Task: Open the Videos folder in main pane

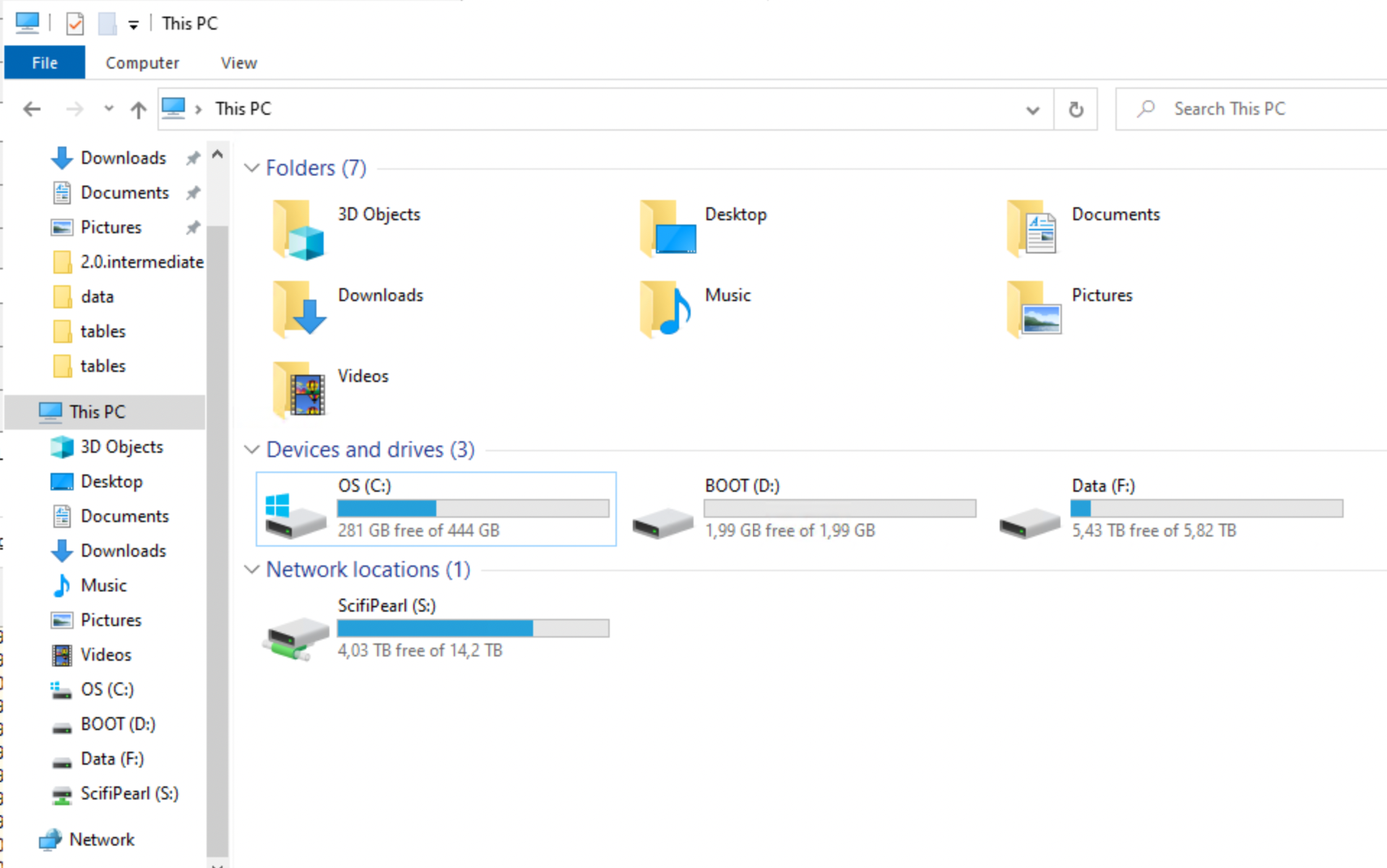Action: [x=298, y=390]
